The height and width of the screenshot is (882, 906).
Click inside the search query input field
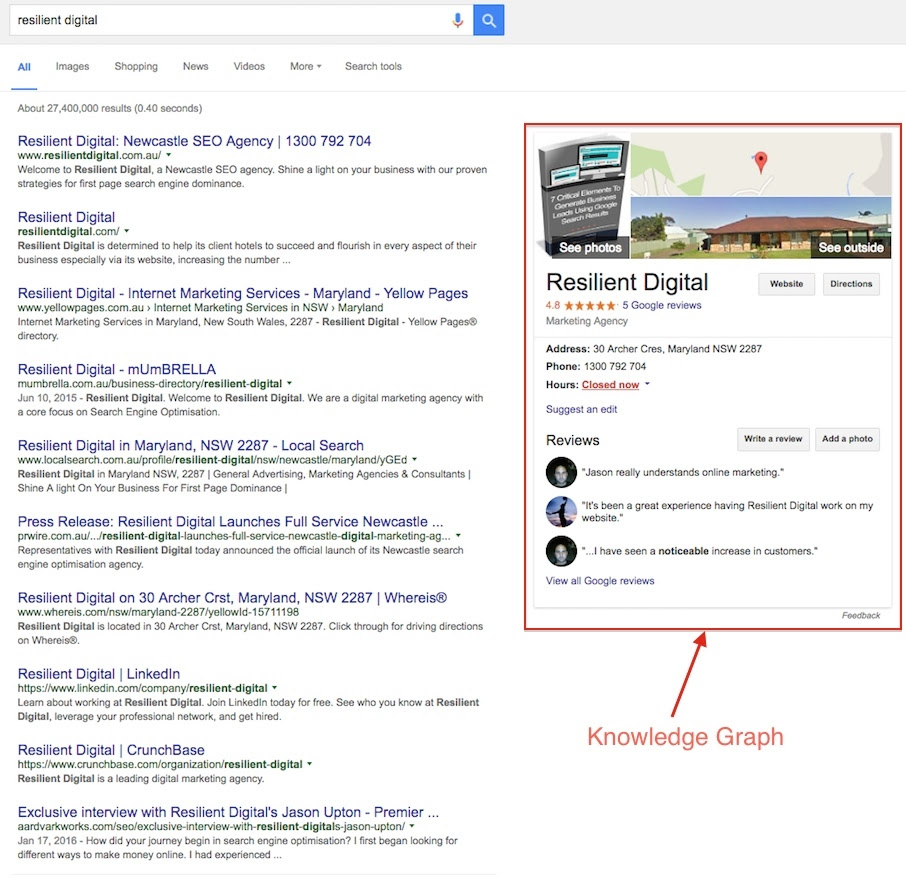pos(200,19)
